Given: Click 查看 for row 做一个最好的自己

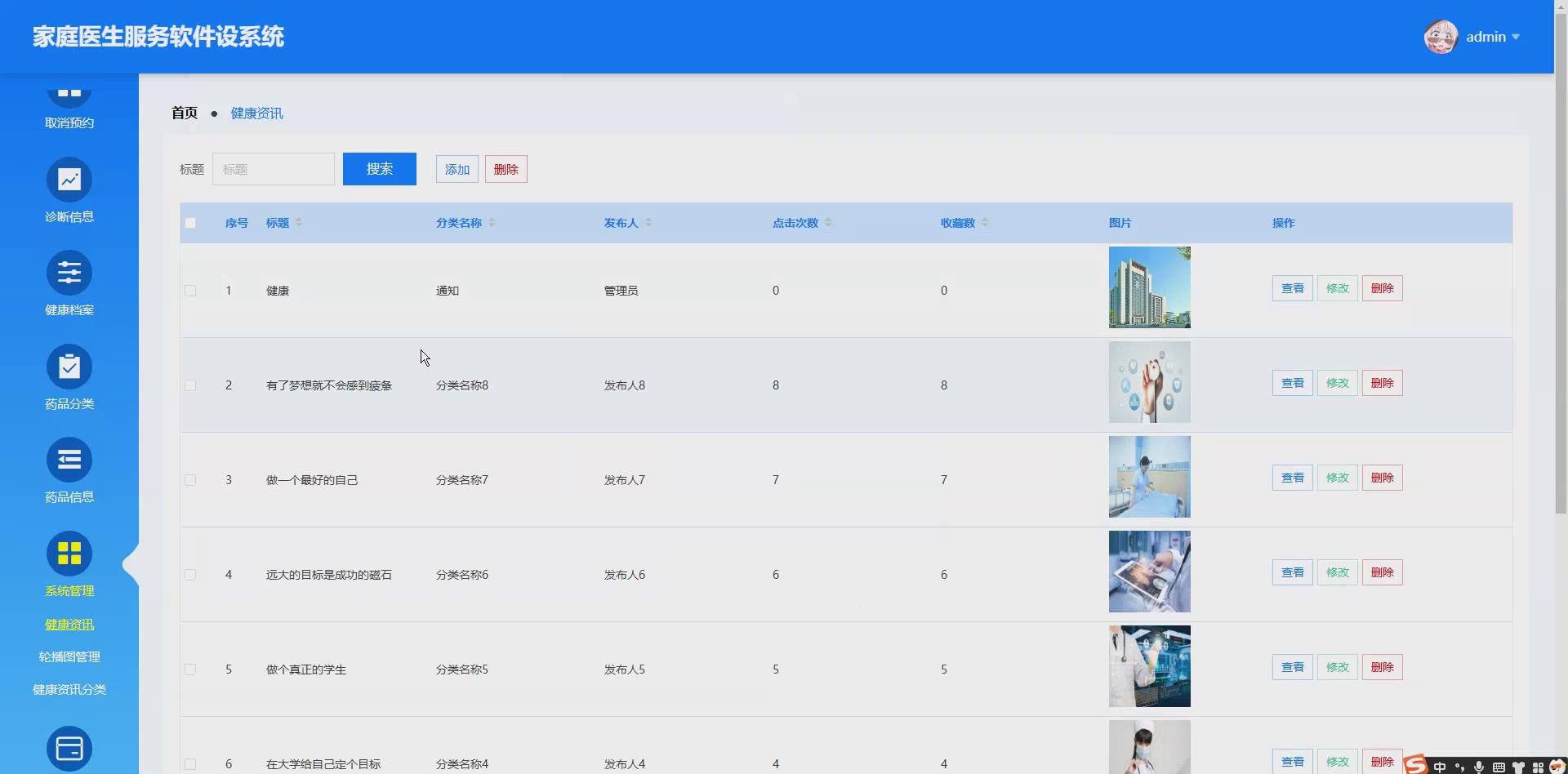Looking at the screenshot, I should (1293, 478).
